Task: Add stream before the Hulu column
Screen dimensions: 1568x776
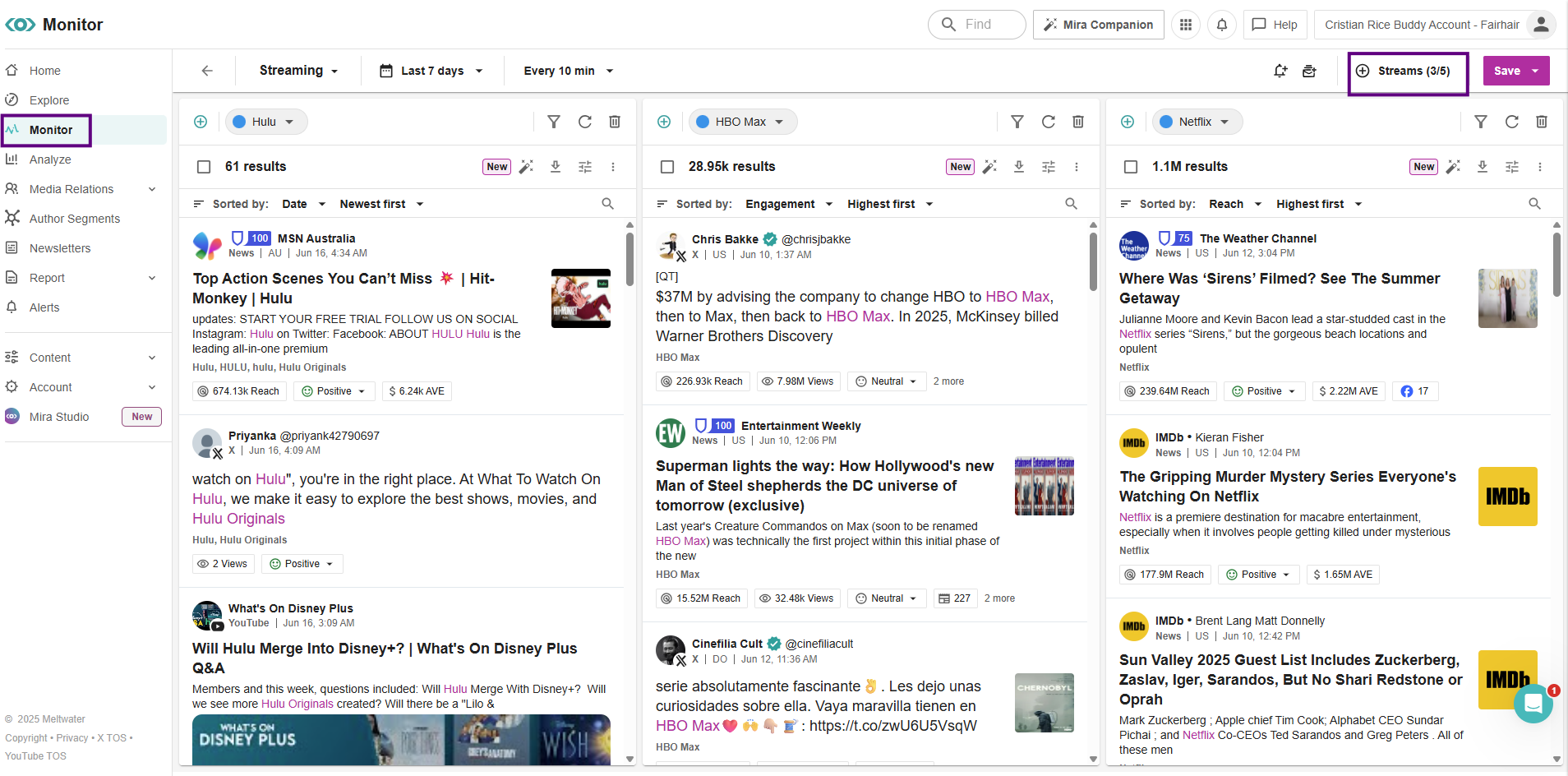Action: 201,122
